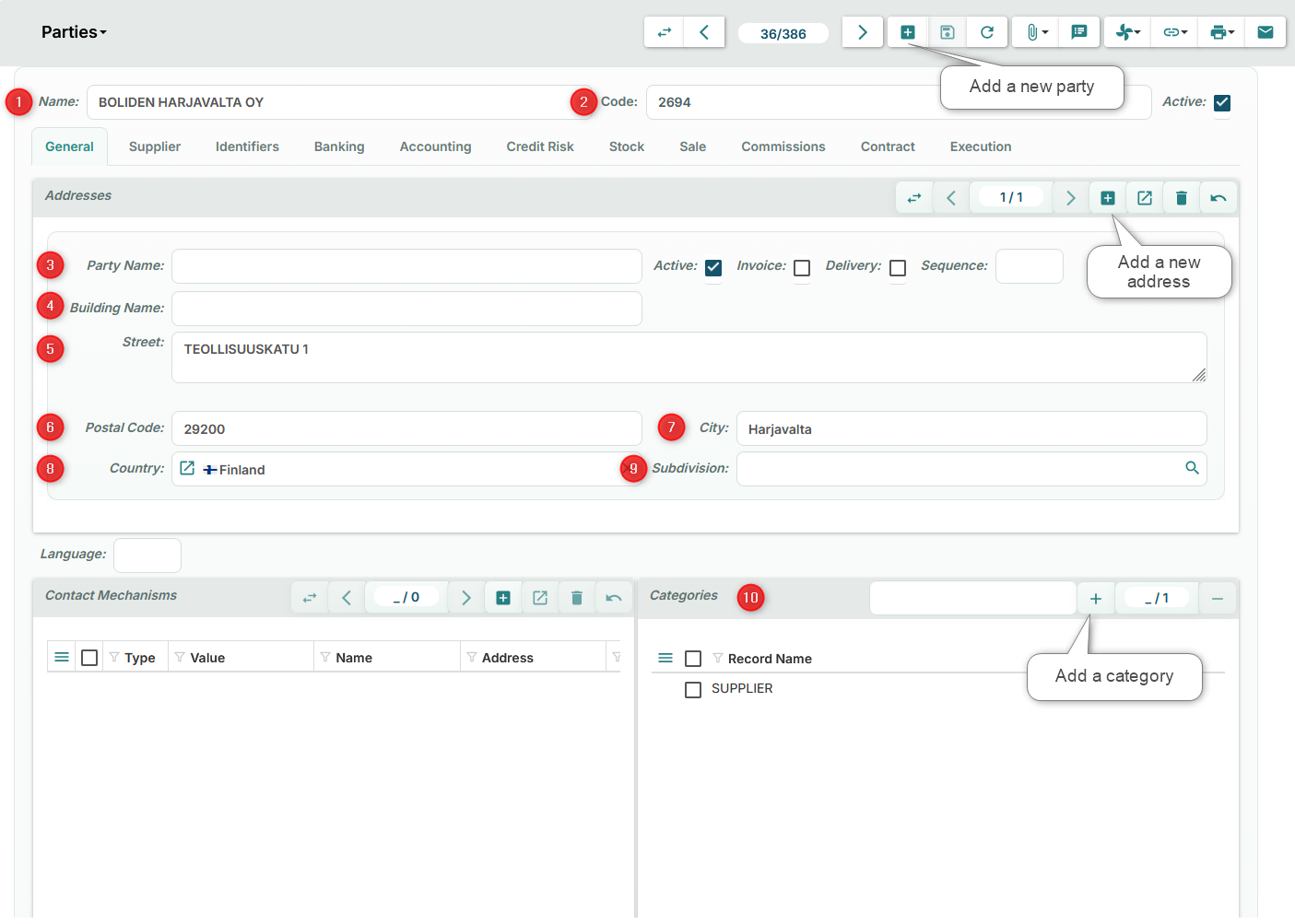This screenshot has height=924, width=1295.
Task: Go to previous contact mechanism
Action: [347, 598]
